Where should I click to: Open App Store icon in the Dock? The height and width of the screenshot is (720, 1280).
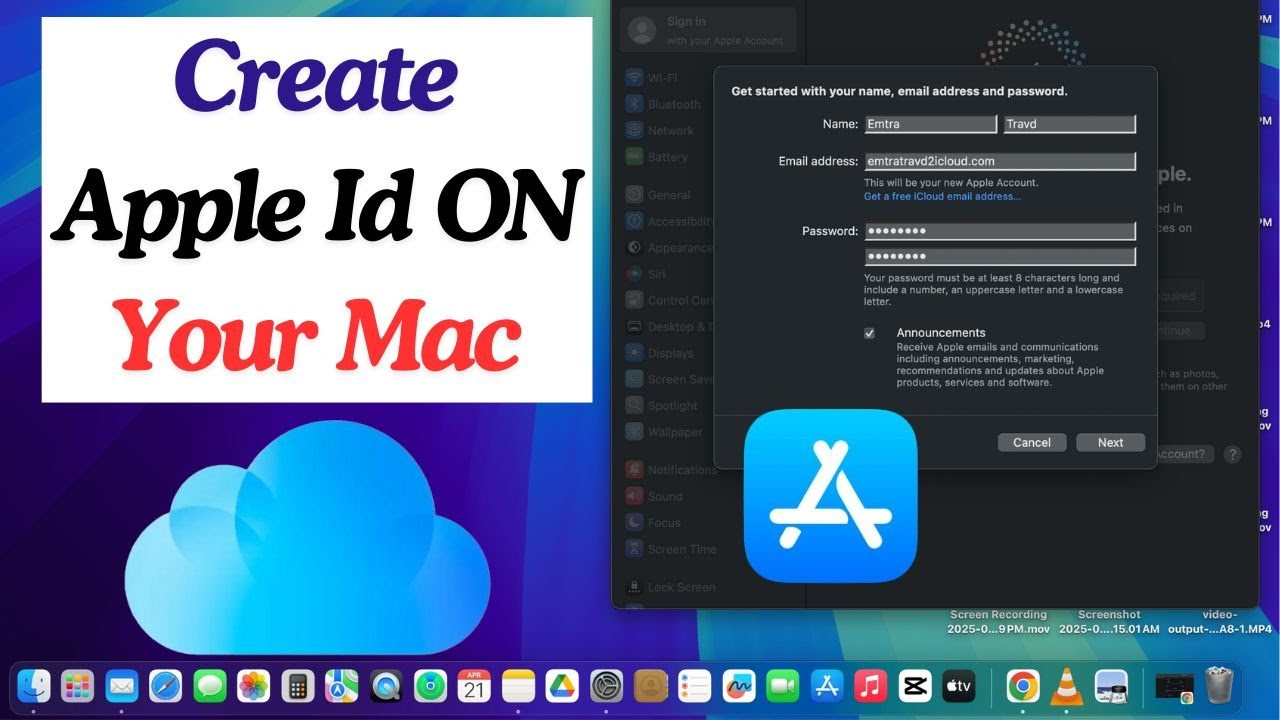tap(826, 686)
